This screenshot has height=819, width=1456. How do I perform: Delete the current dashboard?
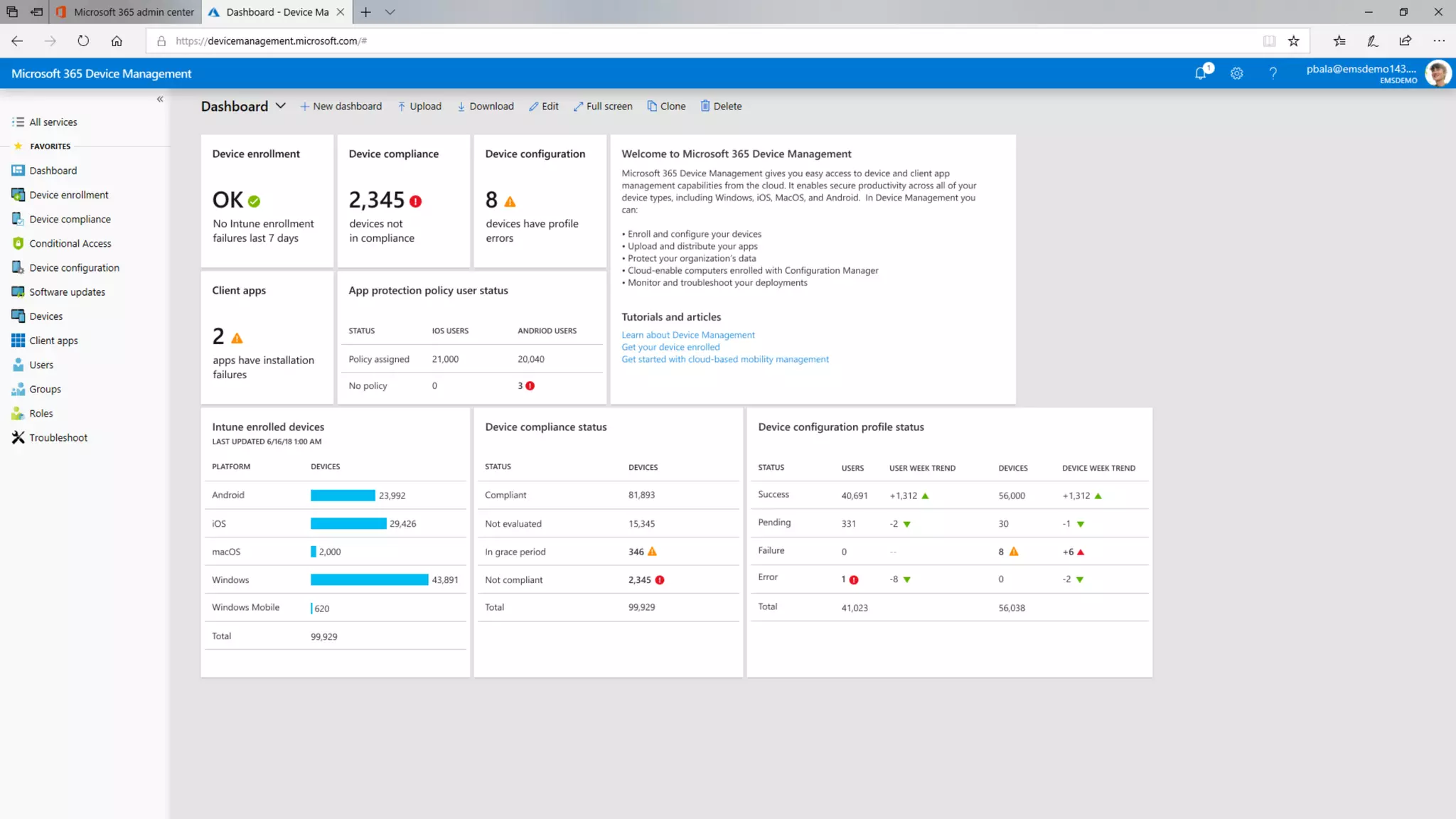[x=721, y=107]
